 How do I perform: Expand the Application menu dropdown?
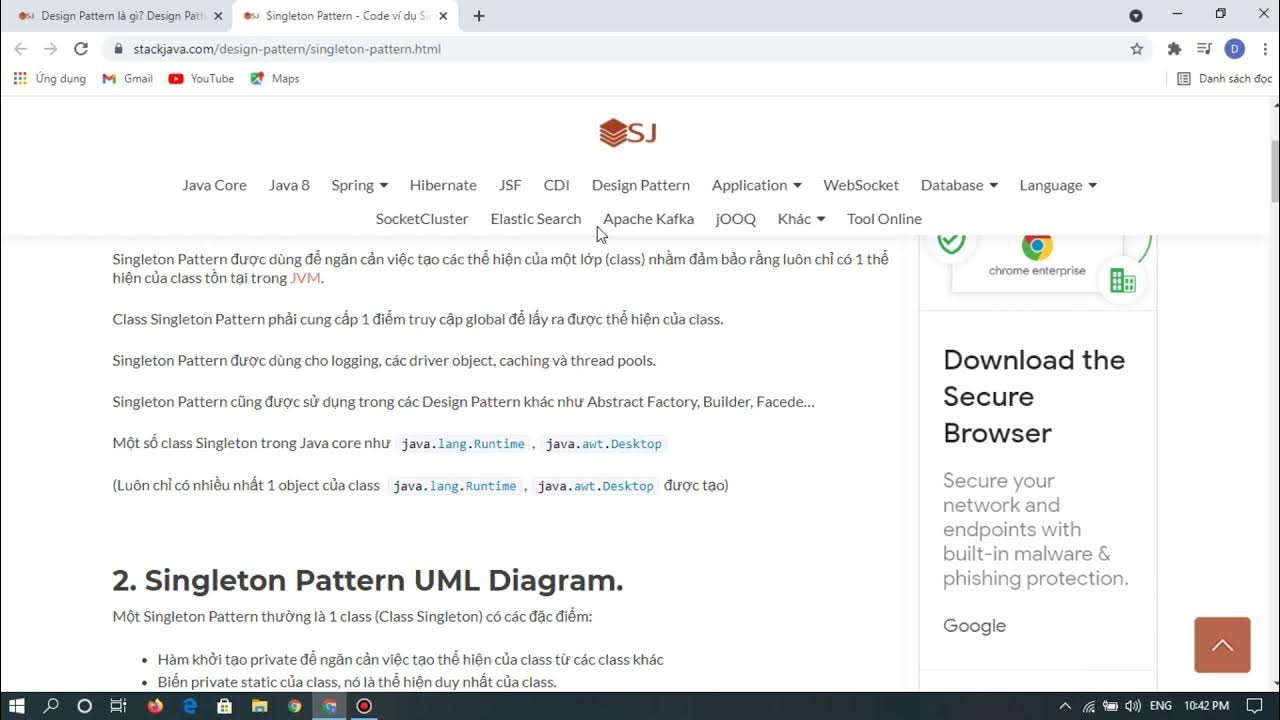tap(756, 185)
